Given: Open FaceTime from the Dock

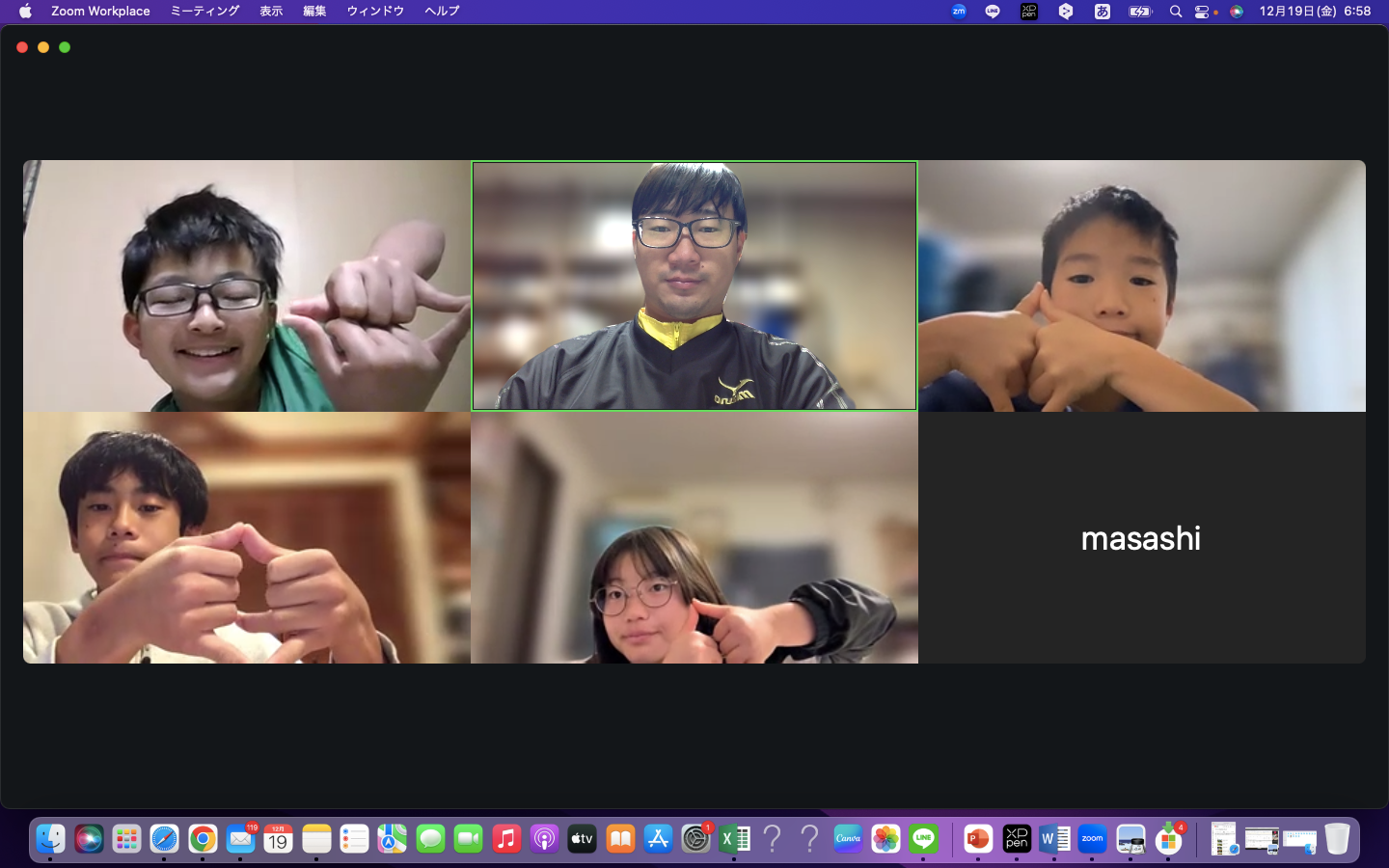Looking at the screenshot, I should (469, 839).
